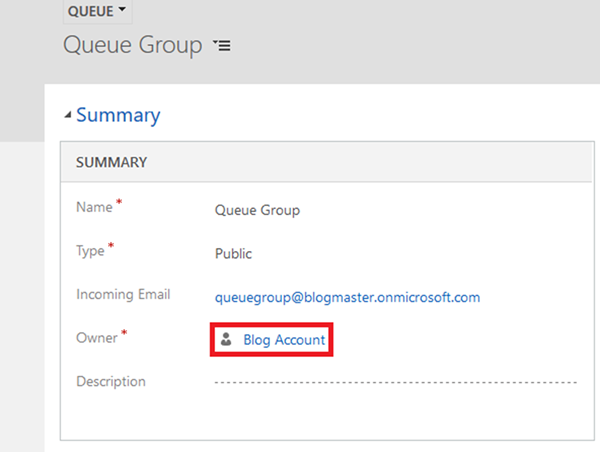Click the red asterisk next to Owner
The image size is (600, 452).
coord(124,335)
